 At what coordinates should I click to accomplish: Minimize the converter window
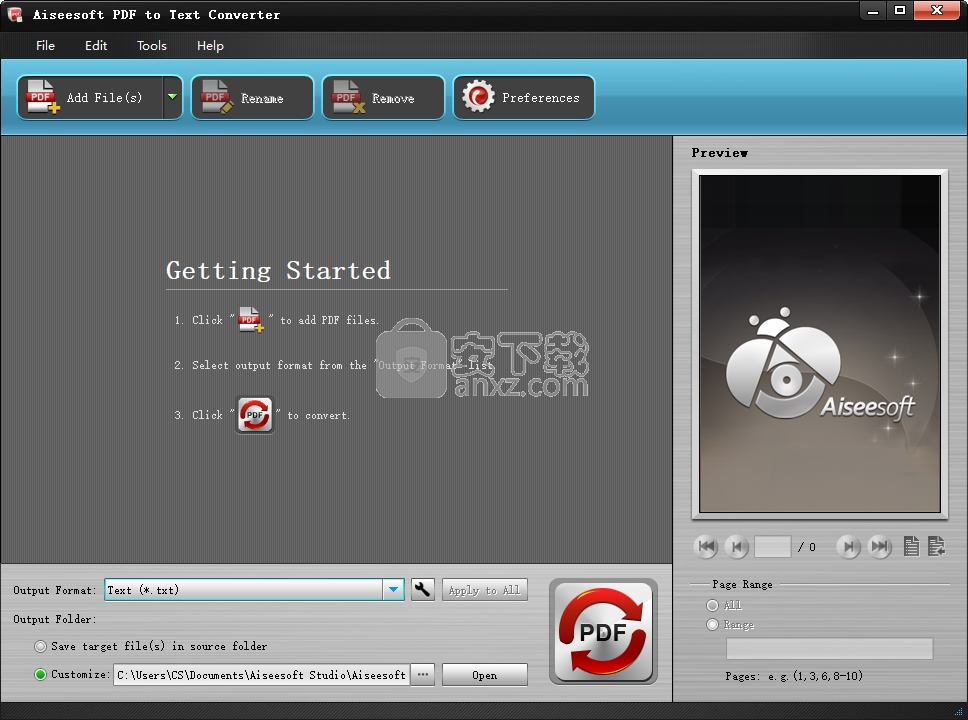click(x=873, y=10)
